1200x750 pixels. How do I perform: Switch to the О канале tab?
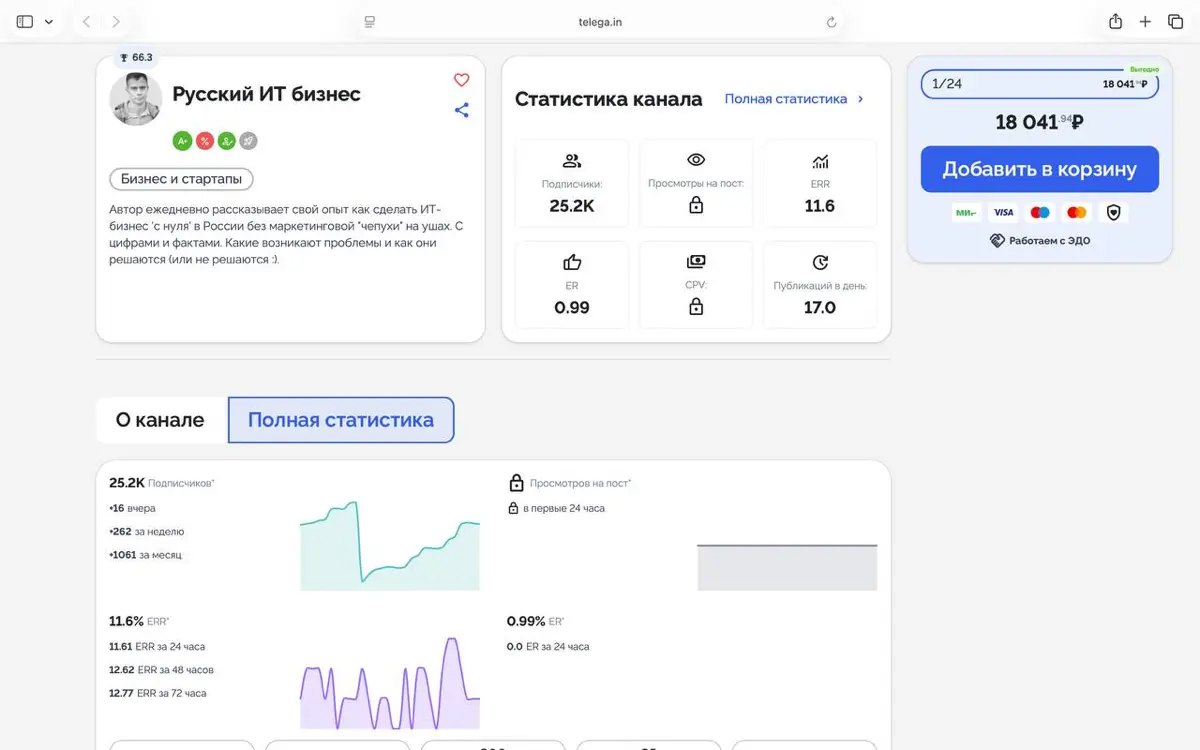tap(160, 420)
